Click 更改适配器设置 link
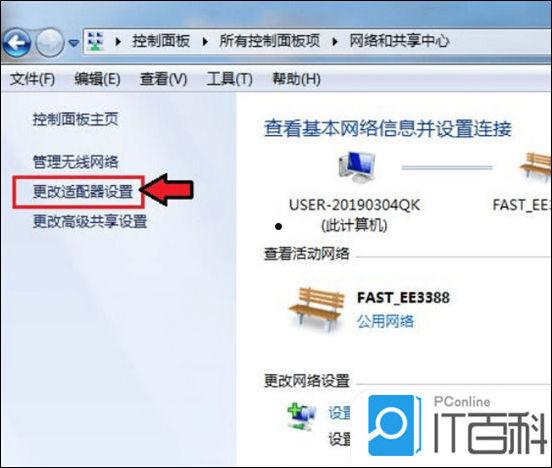This screenshot has height=468, width=552. [x=83, y=192]
